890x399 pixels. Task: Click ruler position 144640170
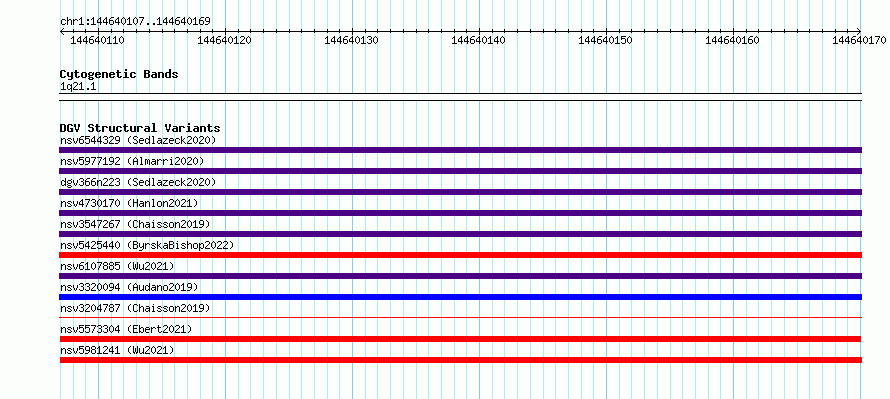[x=860, y=40]
